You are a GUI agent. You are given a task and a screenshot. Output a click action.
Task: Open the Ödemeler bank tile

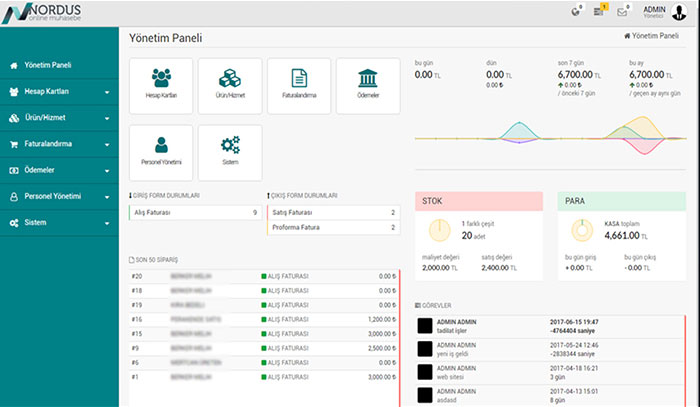point(368,86)
